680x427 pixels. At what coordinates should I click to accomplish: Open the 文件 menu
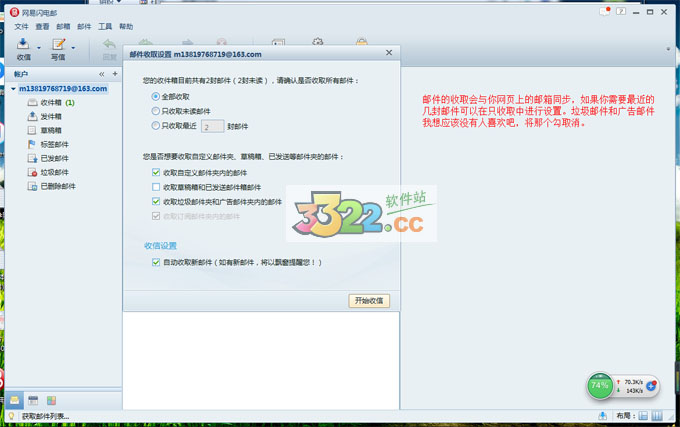coord(21,26)
